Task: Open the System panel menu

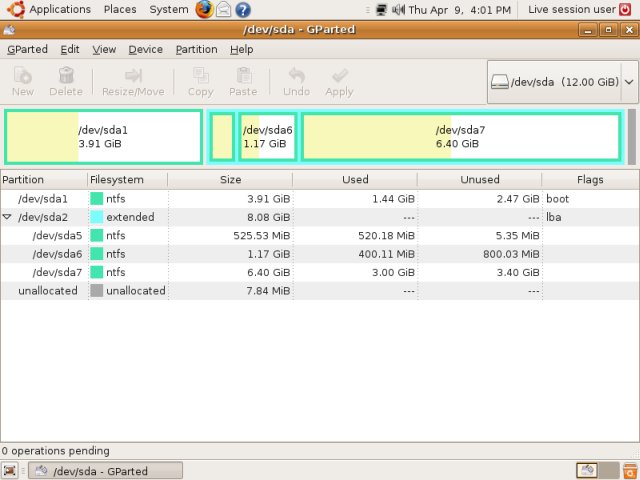Action: click(x=169, y=9)
